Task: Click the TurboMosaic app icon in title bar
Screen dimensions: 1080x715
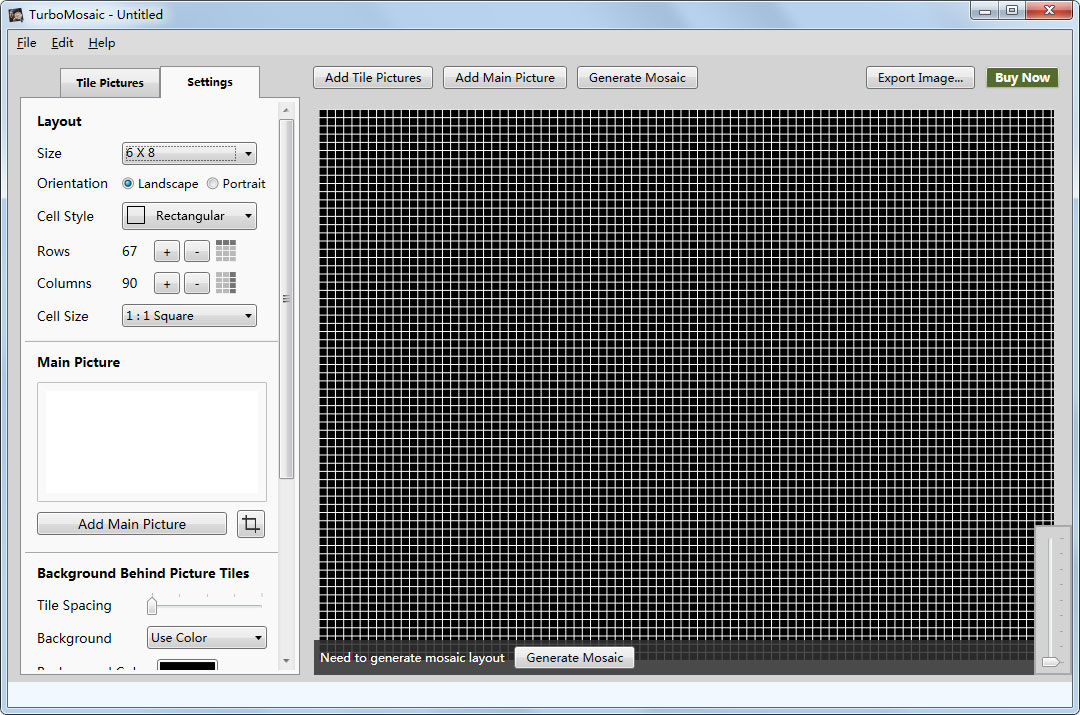Action: [16, 15]
